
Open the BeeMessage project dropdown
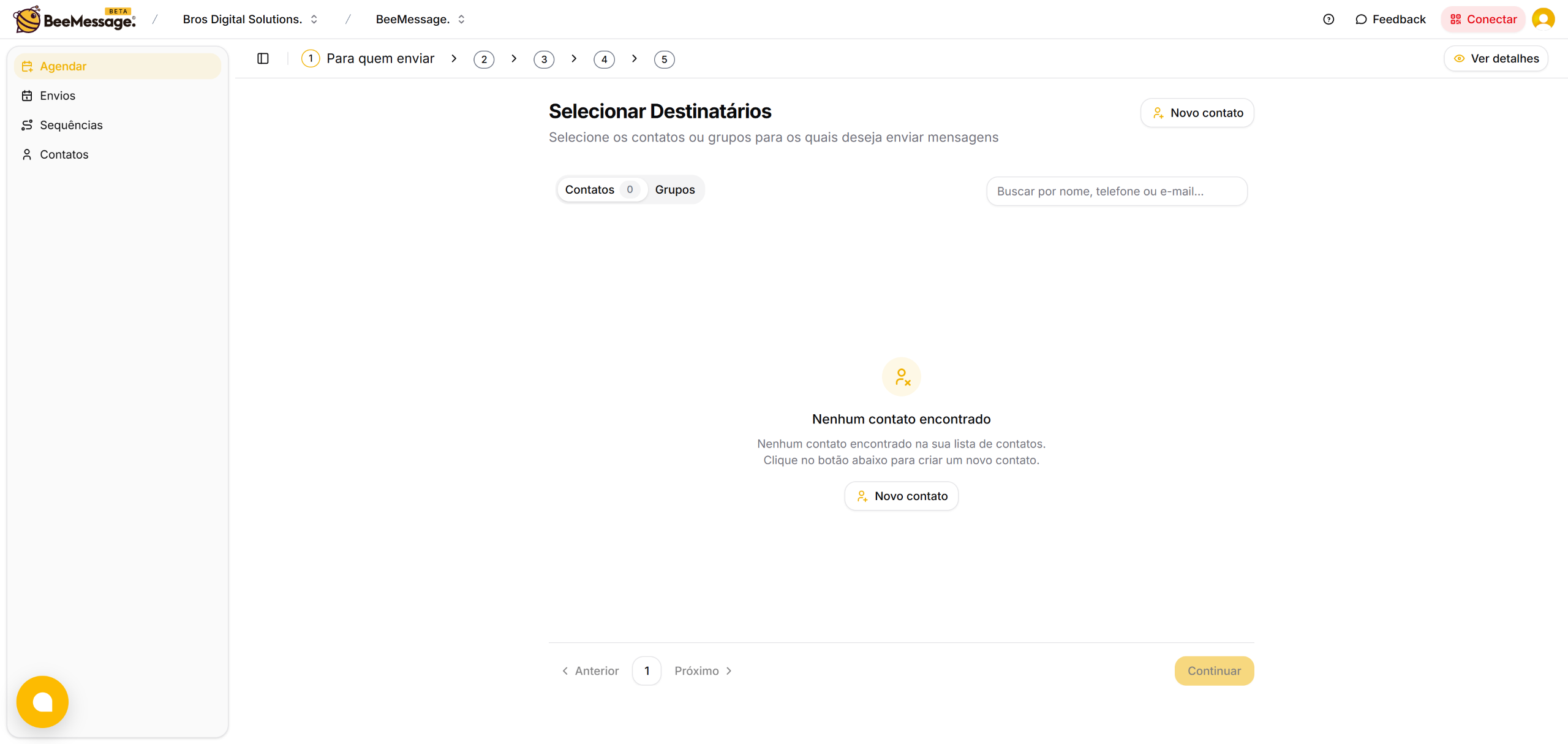point(420,19)
